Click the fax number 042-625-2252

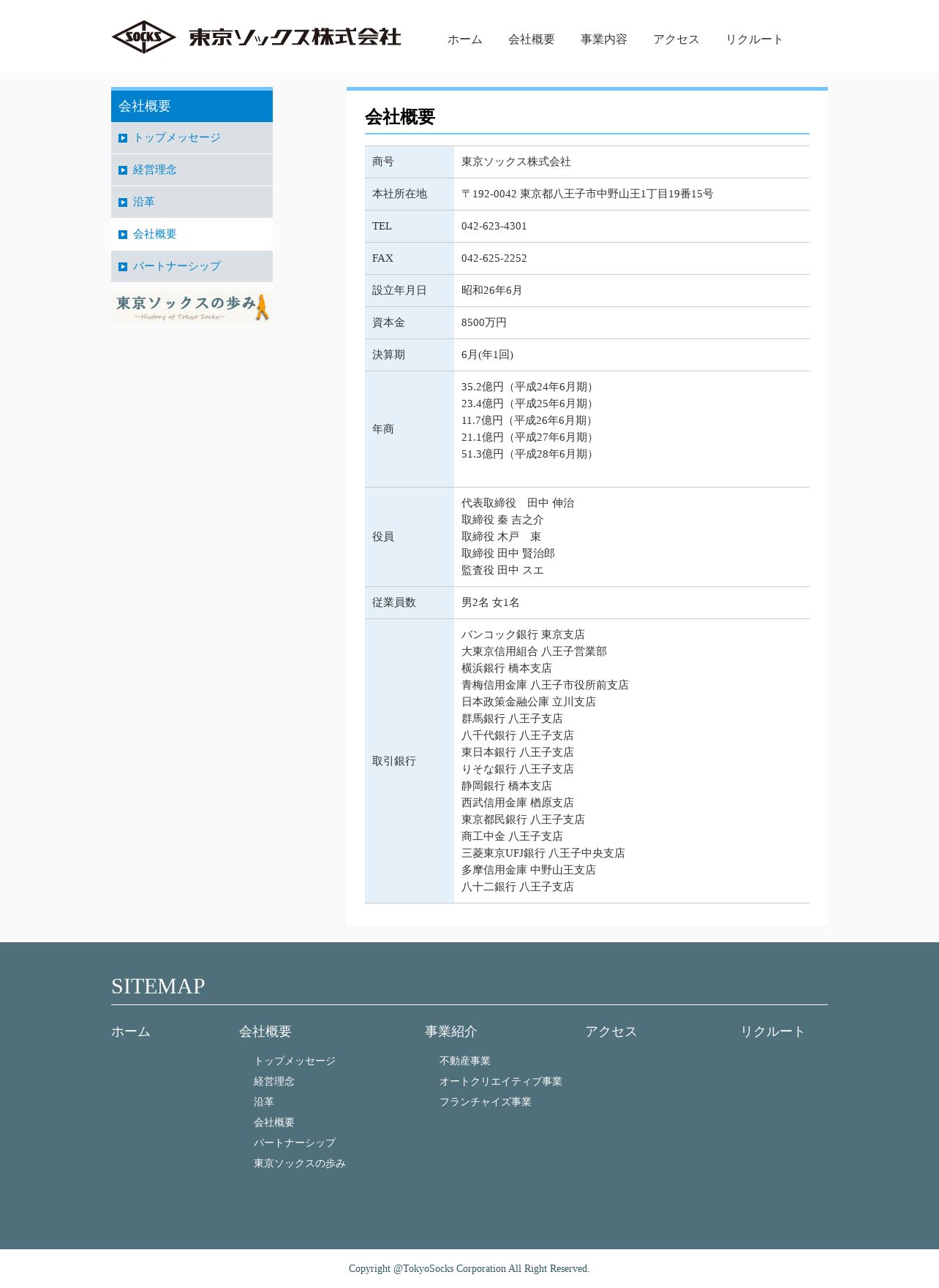[494, 258]
